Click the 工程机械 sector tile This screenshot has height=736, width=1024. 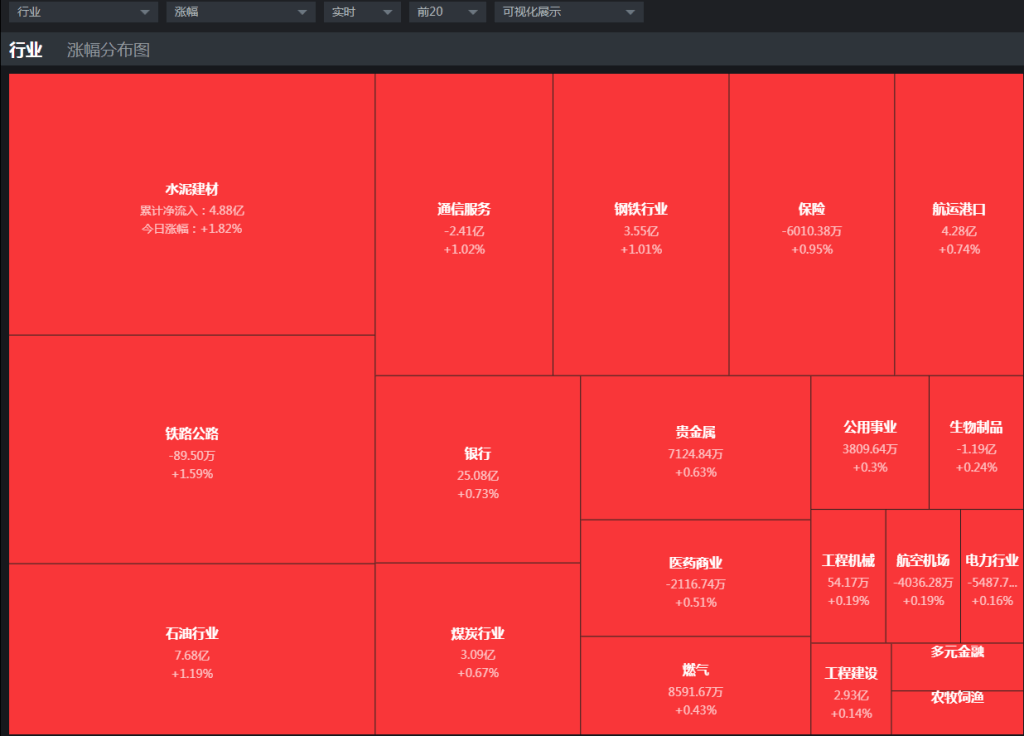click(x=848, y=576)
